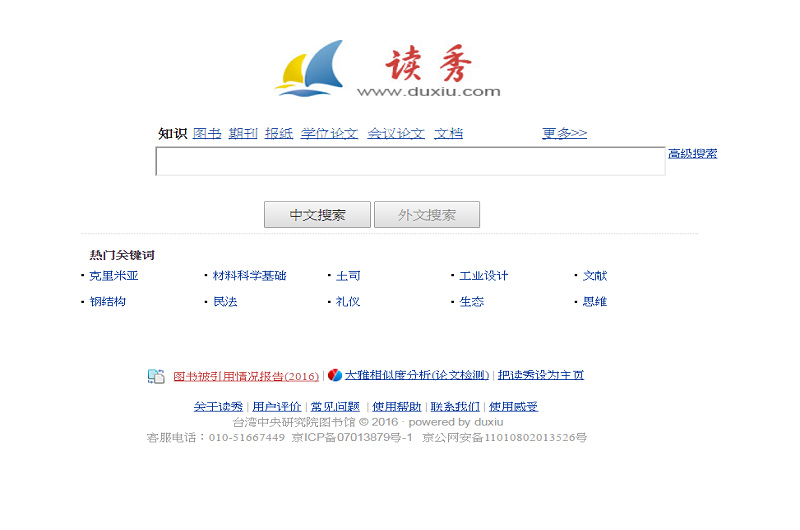
Task: Click the www.duxiu.com address text
Action: click(429, 92)
